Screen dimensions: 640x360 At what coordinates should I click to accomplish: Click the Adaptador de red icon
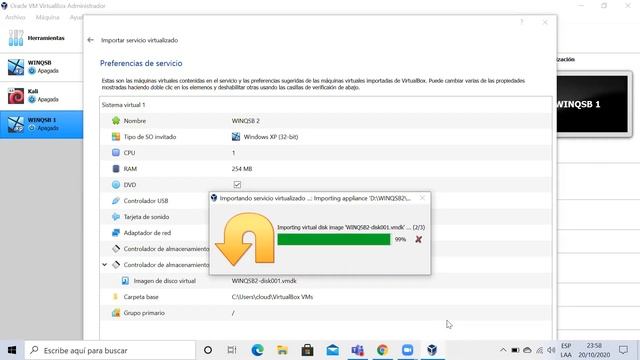click(x=116, y=233)
